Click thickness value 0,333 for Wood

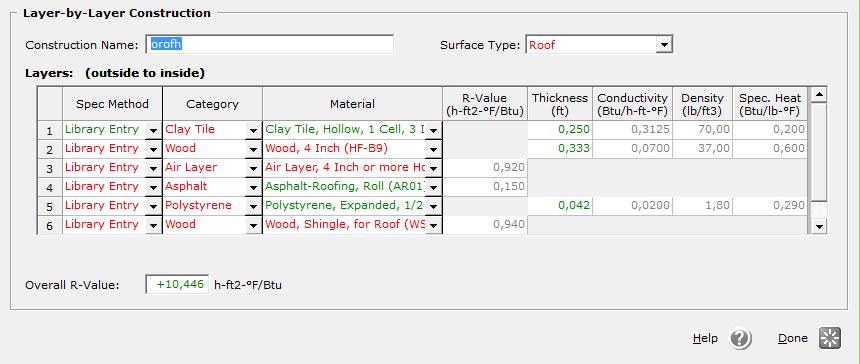560,149
